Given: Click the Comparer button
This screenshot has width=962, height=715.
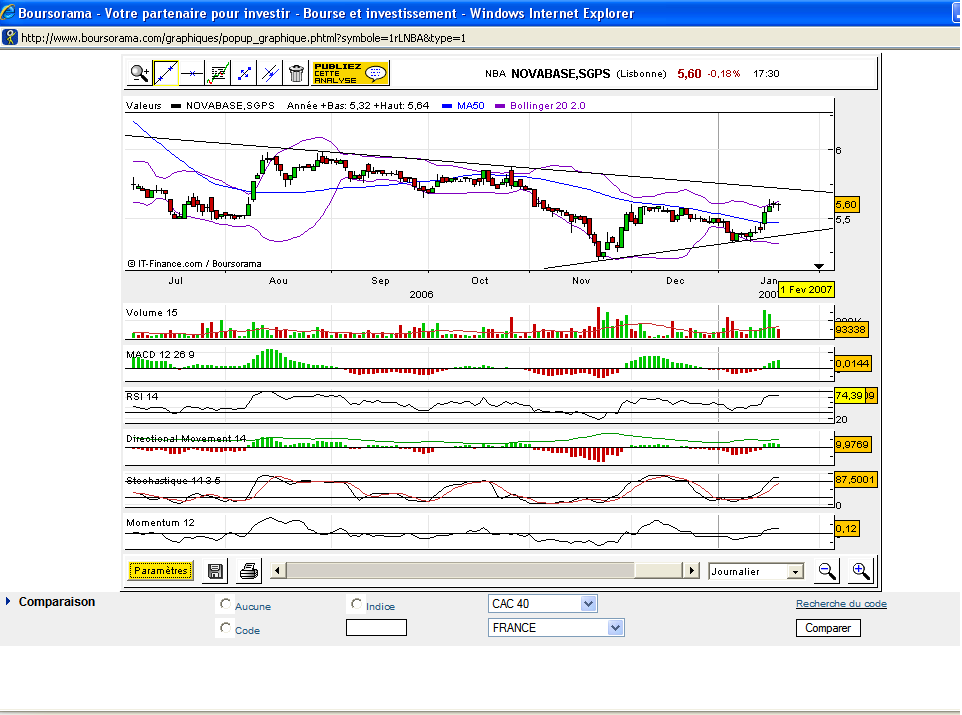Looking at the screenshot, I should point(828,628).
